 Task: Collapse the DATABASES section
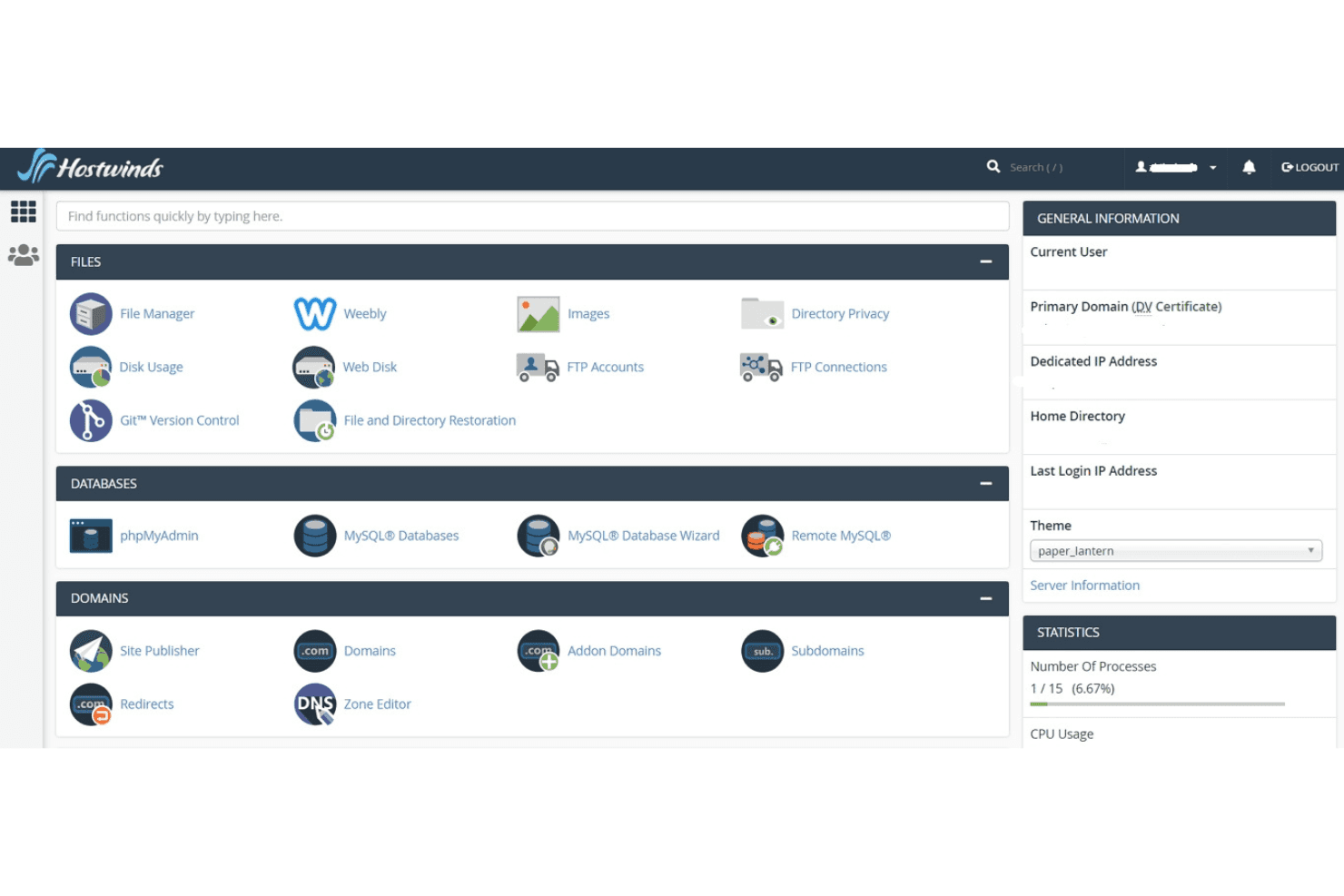pos(985,484)
